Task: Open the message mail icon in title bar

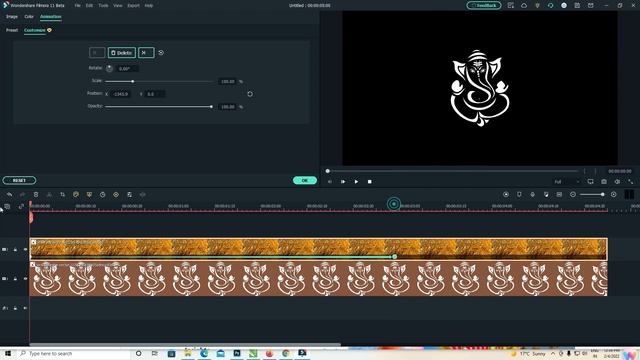Action: pos(591,6)
